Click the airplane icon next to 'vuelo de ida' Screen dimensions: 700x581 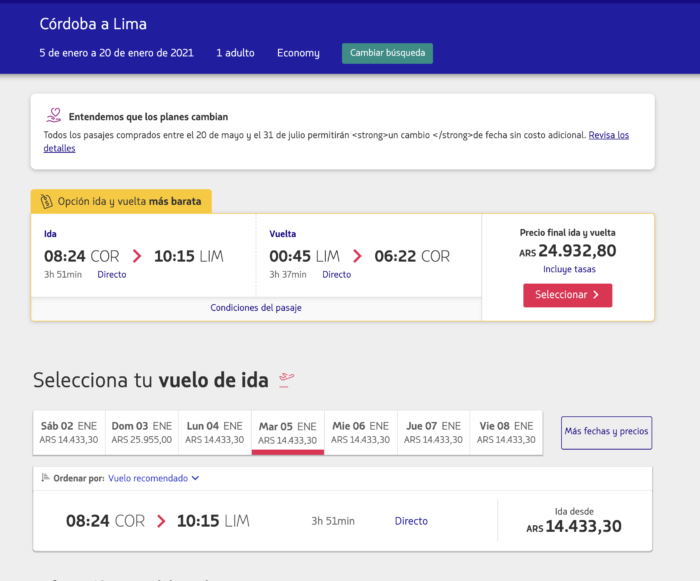[x=287, y=379]
